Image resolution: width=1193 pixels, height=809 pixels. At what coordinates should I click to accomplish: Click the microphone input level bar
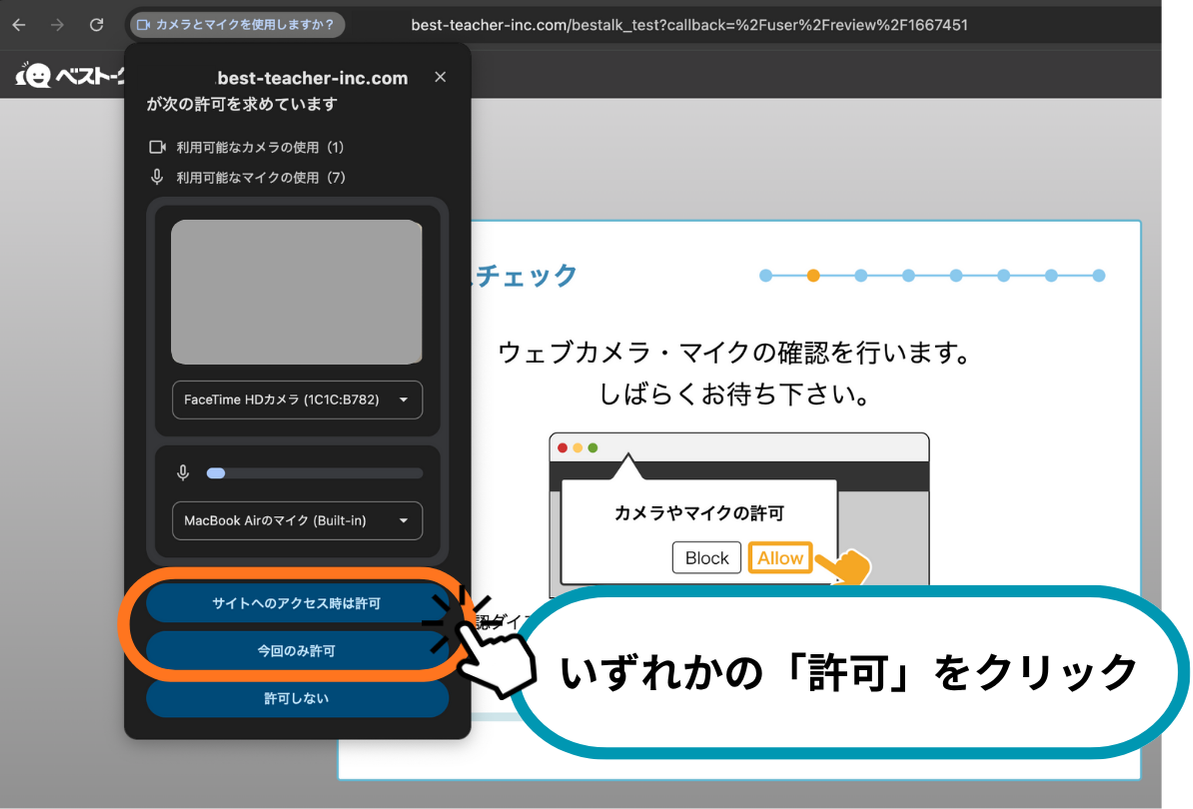[314, 473]
